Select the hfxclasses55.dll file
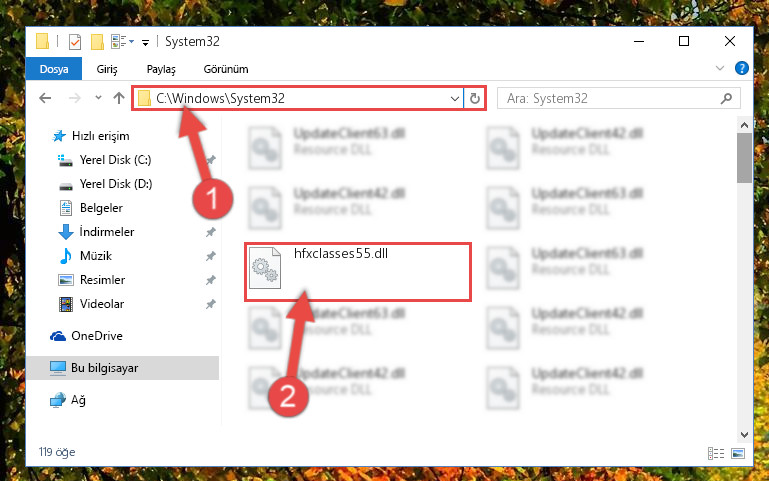Image resolution: width=769 pixels, height=481 pixels. (x=358, y=271)
